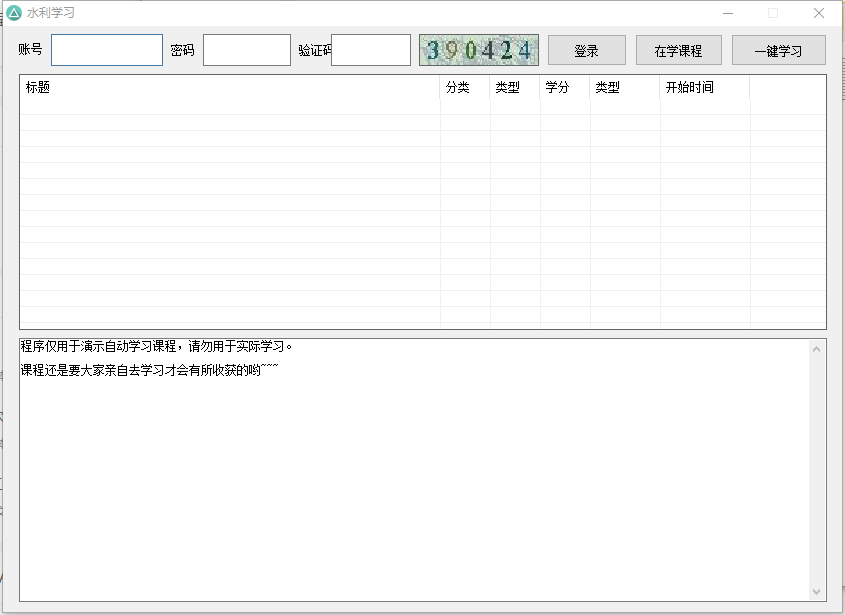Click the app logo icon in the title bar
Screen dimensions: 845x615
point(14,13)
